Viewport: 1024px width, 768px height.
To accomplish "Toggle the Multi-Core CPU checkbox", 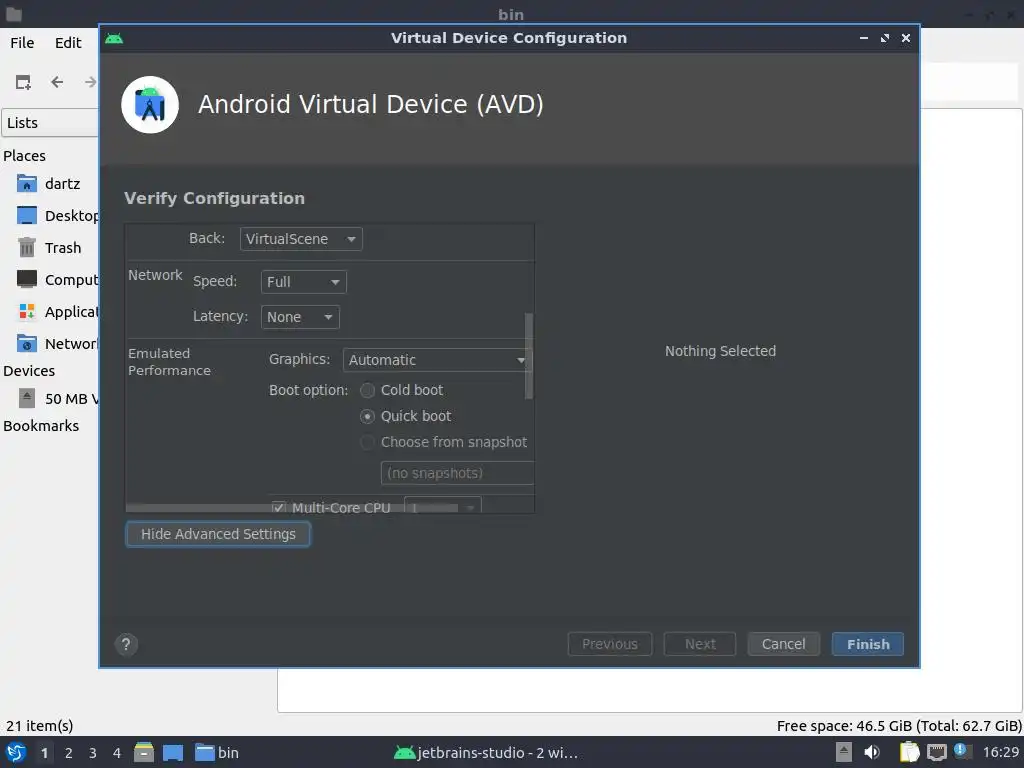I will tap(279, 507).
